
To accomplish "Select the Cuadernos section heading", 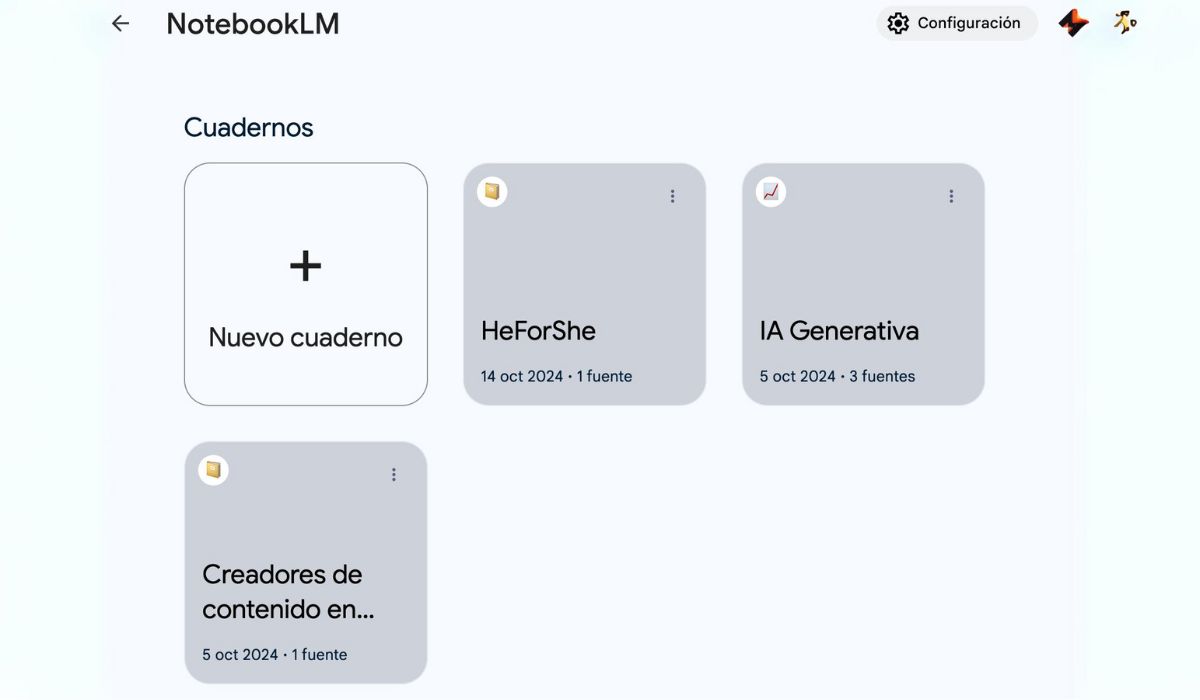I will (x=248, y=127).
